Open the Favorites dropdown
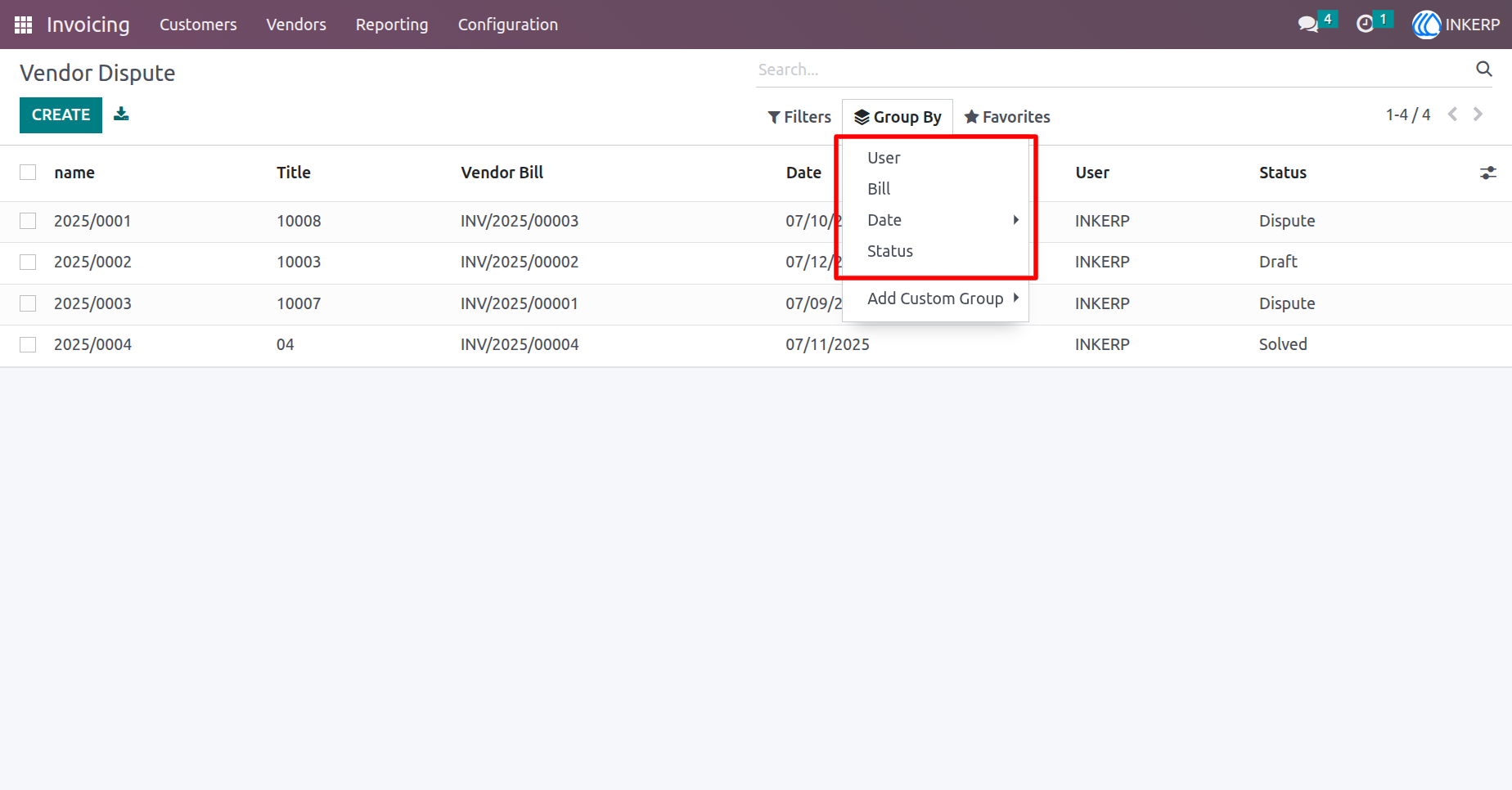1512x790 pixels. pyautogui.click(x=1007, y=117)
